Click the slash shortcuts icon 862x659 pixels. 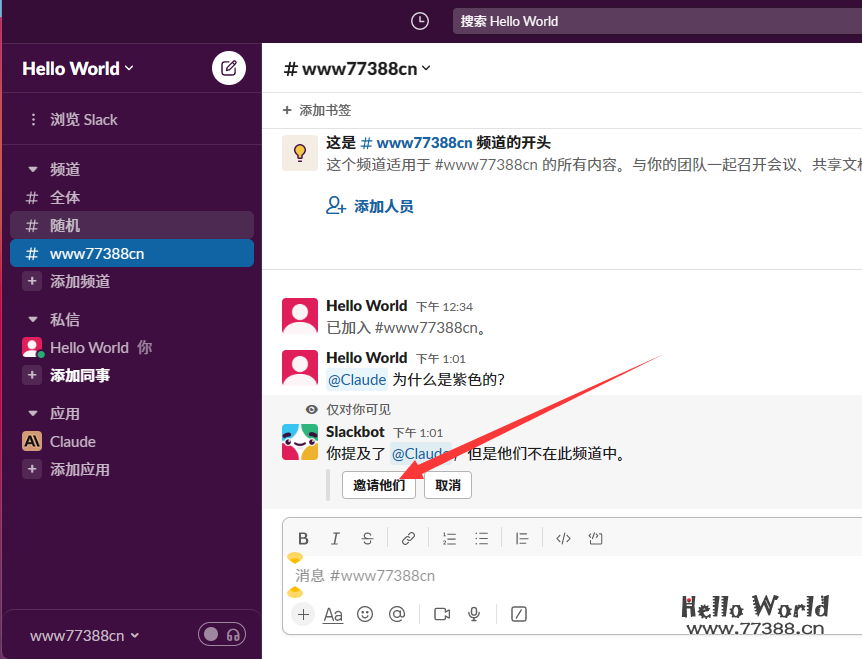[518, 614]
